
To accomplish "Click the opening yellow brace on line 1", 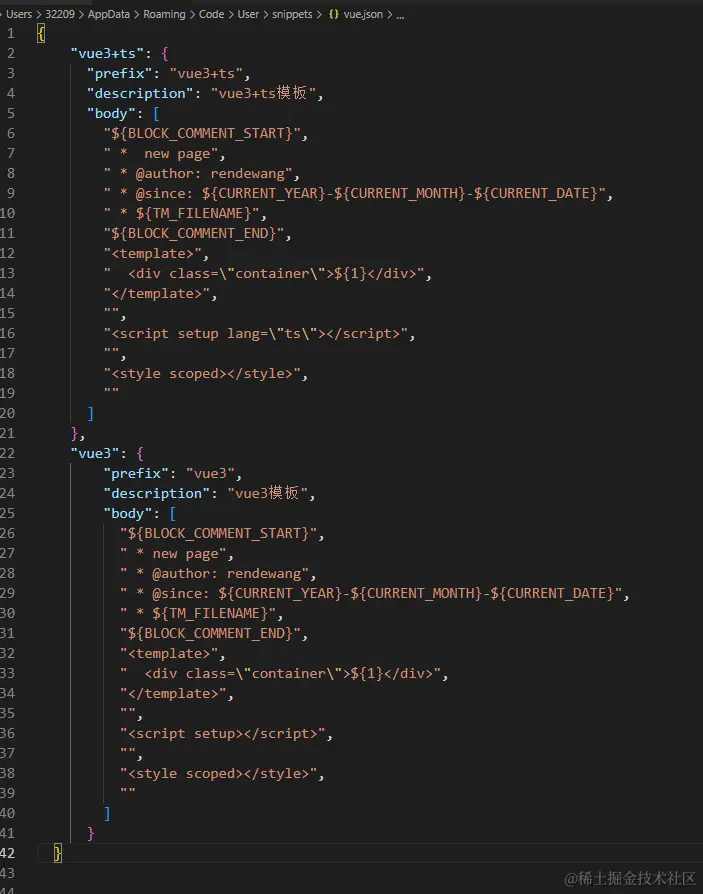I will point(41,34).
